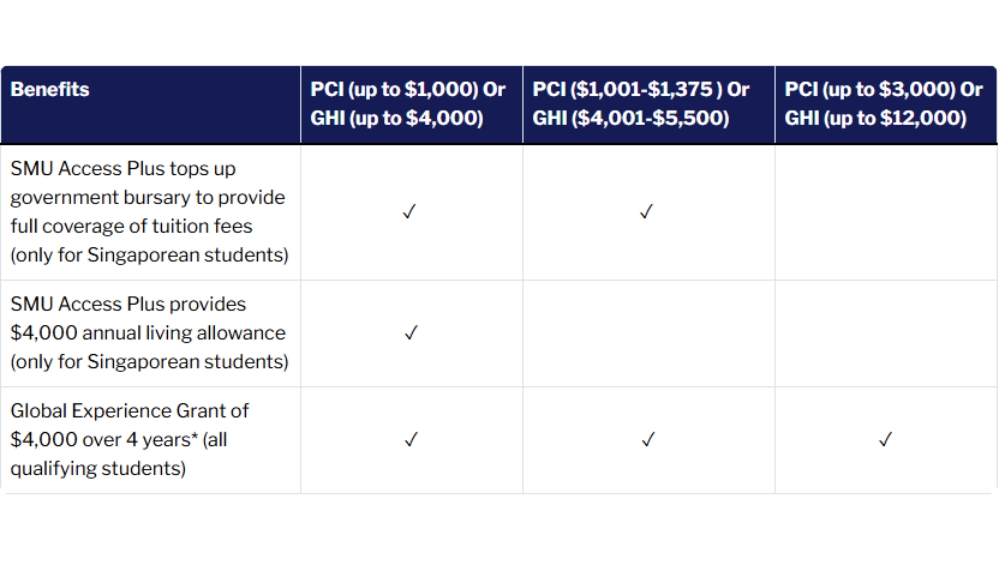Click the "qualifying students)" text line

98,469
